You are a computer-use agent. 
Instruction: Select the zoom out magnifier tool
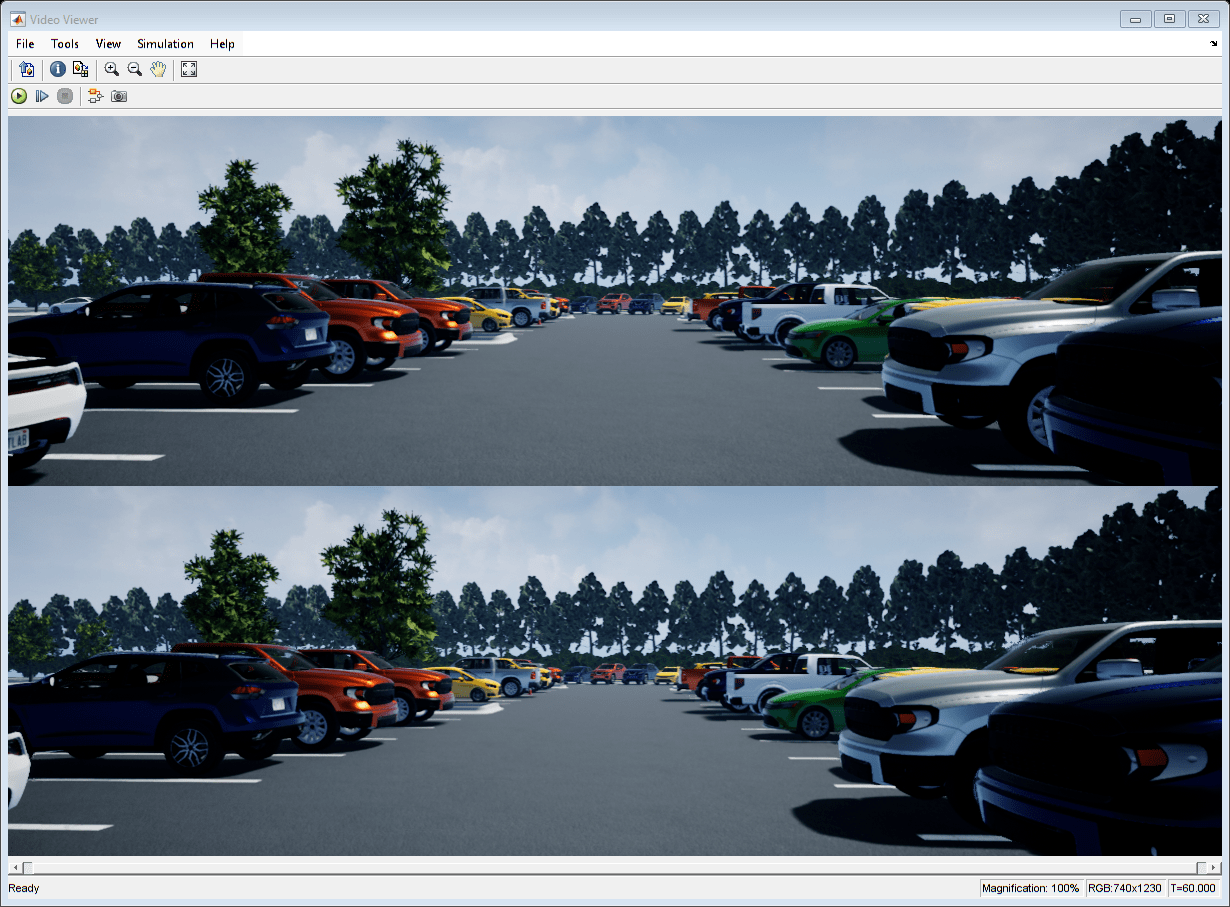135,69
